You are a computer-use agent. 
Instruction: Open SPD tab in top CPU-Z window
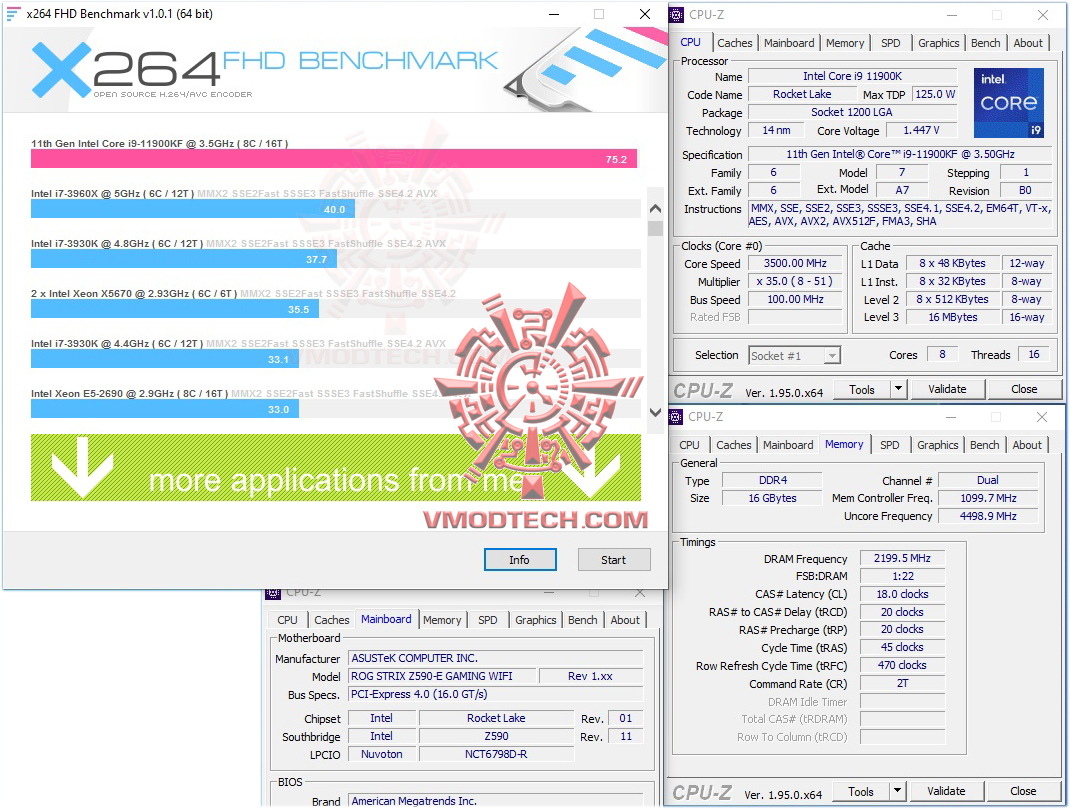(x=891, y=43)
